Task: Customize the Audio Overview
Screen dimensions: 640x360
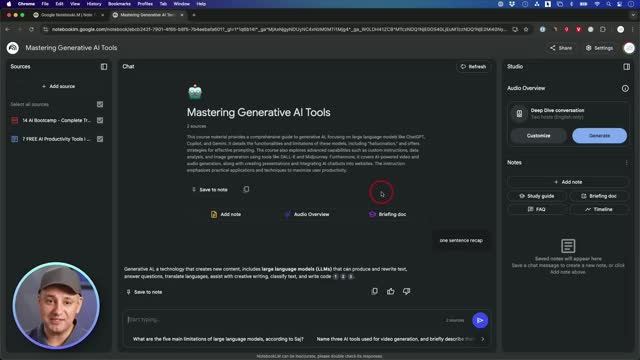Action: [x=538, y=136]
